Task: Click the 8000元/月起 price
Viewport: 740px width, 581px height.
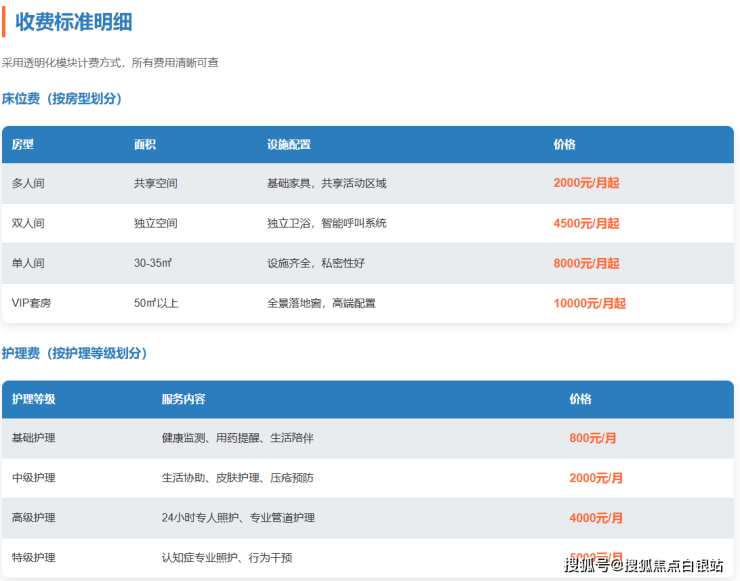Action: [586, 263]
